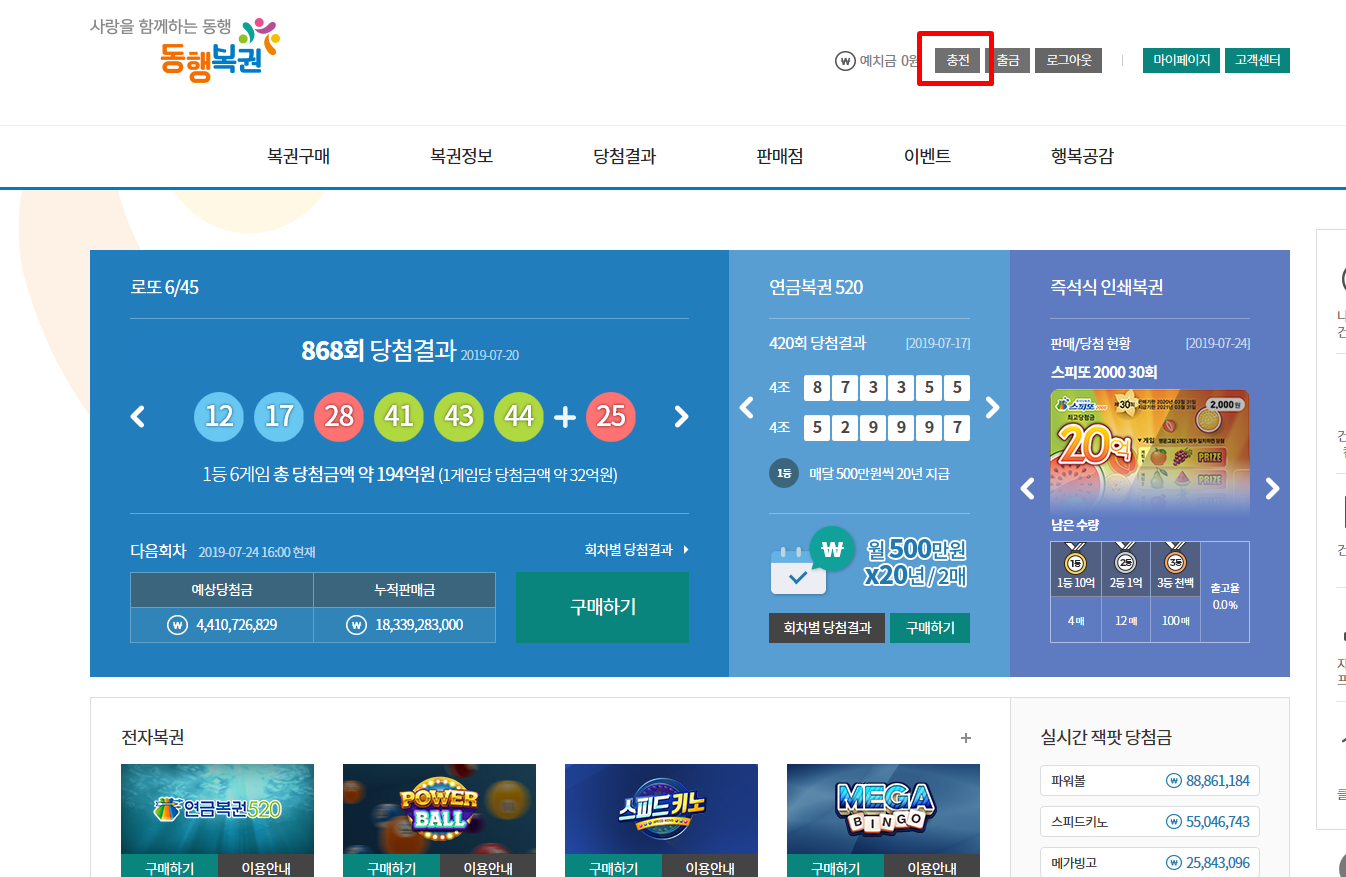
Task: Click 구매하기 button in 연금복권 520 panel
Action: pos(930,627)
